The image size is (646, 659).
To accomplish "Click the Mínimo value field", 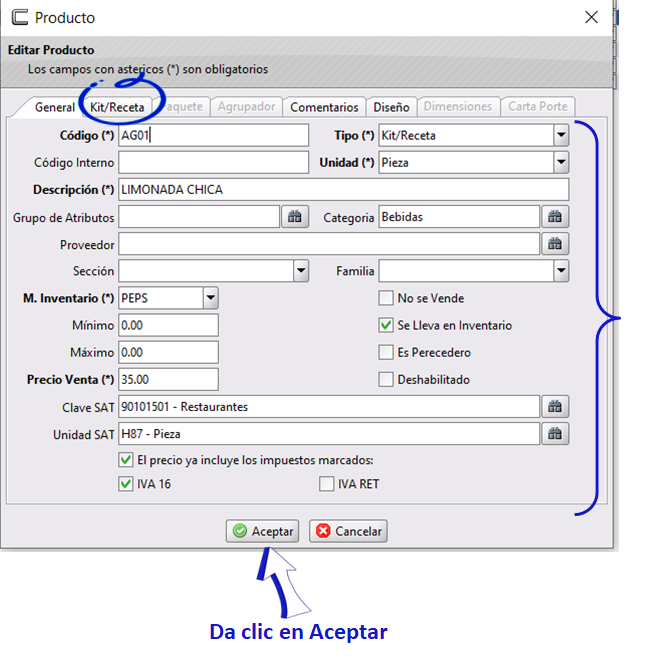I will click(x=169, y=325).
